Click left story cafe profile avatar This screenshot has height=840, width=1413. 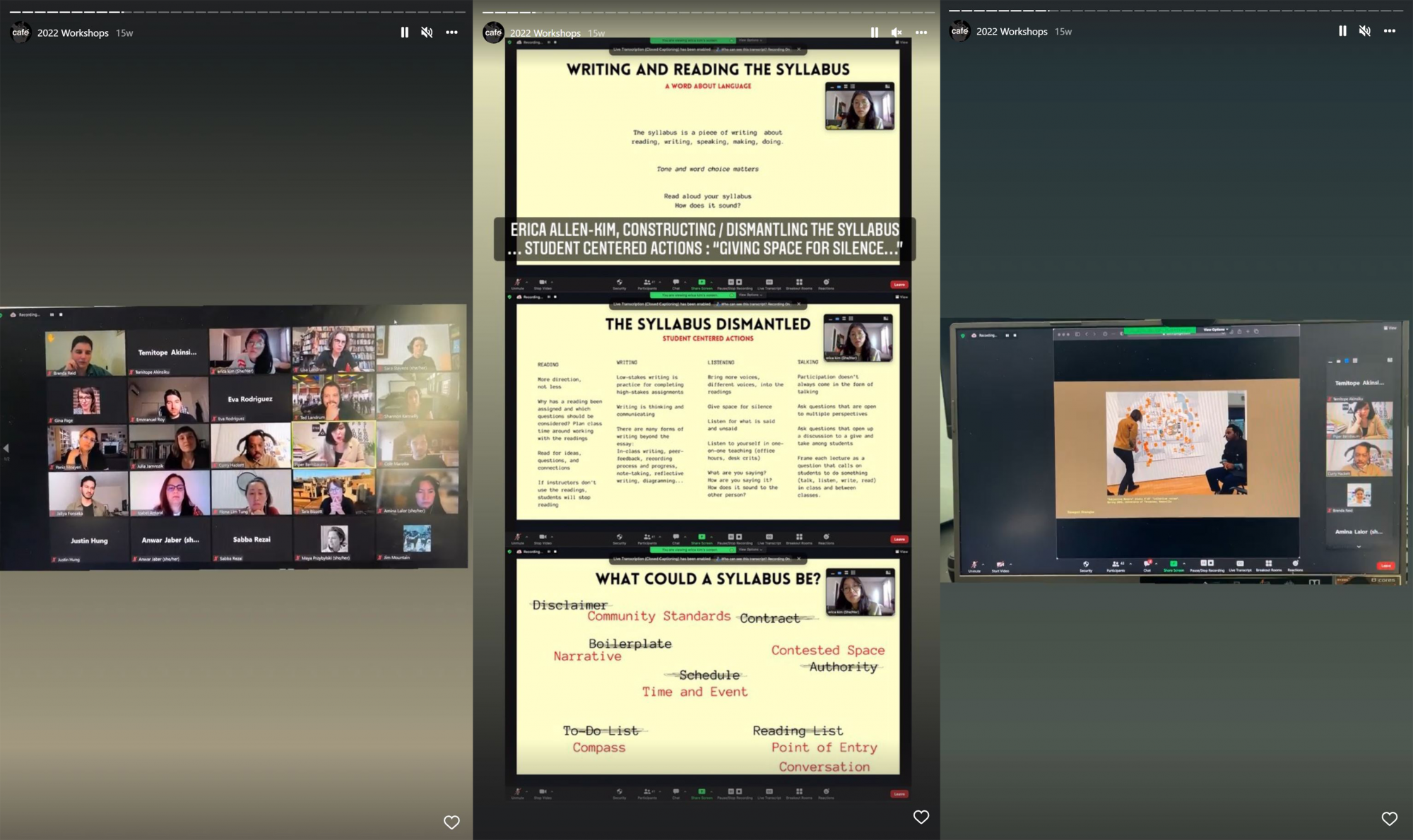20,32
